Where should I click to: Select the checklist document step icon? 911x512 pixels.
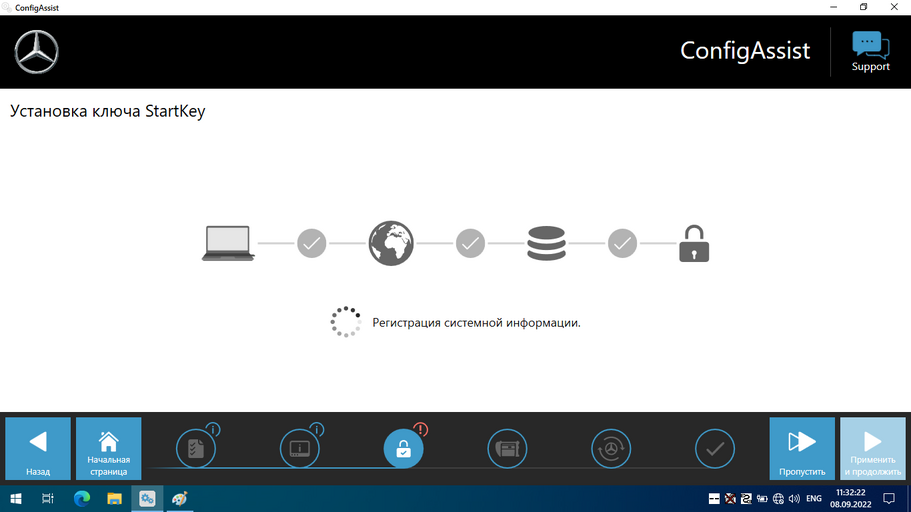pyautogui.click(x=196, y=448)
